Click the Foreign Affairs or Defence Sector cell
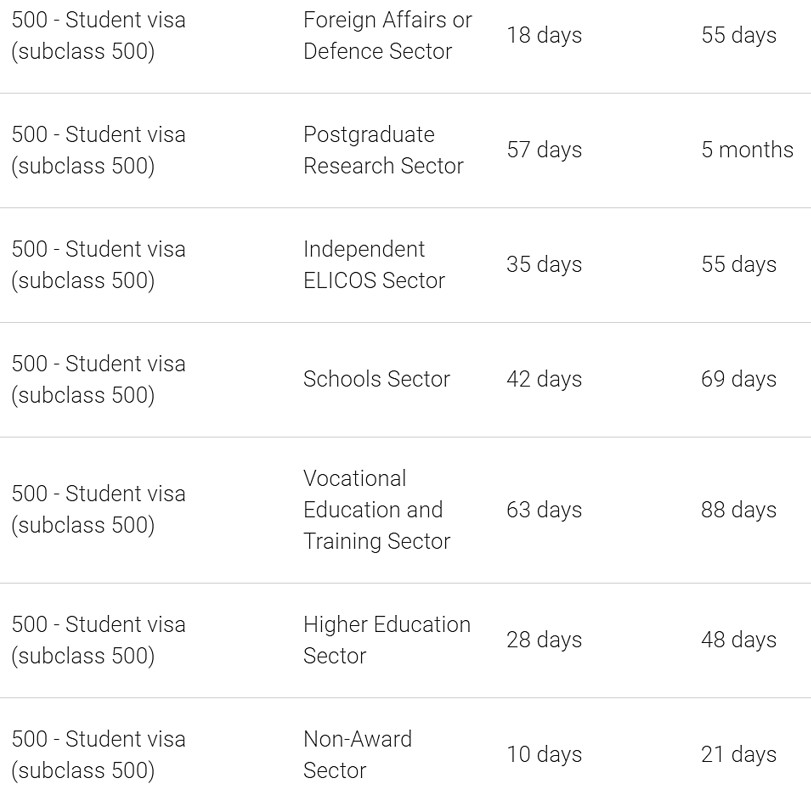The image size is (811, 799). (x=387, y=35)
